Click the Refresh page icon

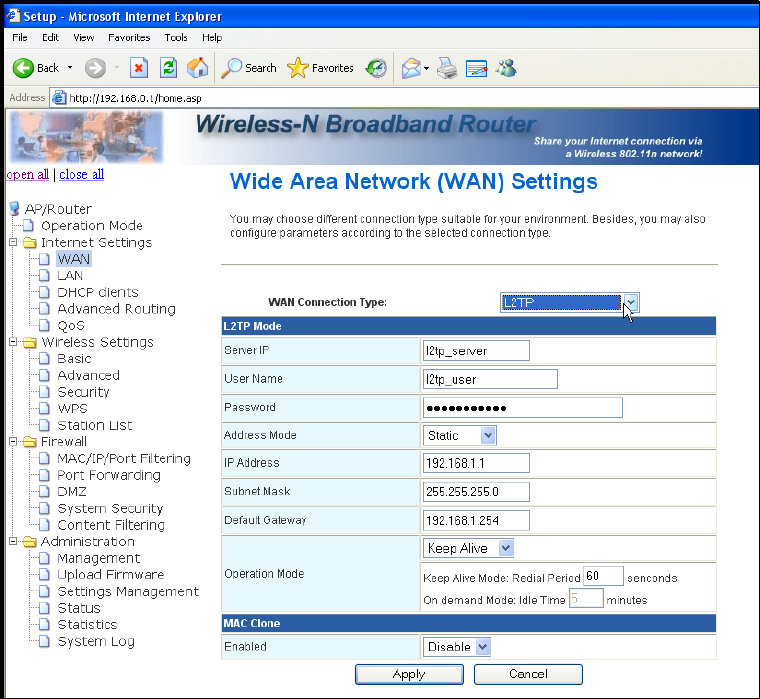click(x=168, y=68)
